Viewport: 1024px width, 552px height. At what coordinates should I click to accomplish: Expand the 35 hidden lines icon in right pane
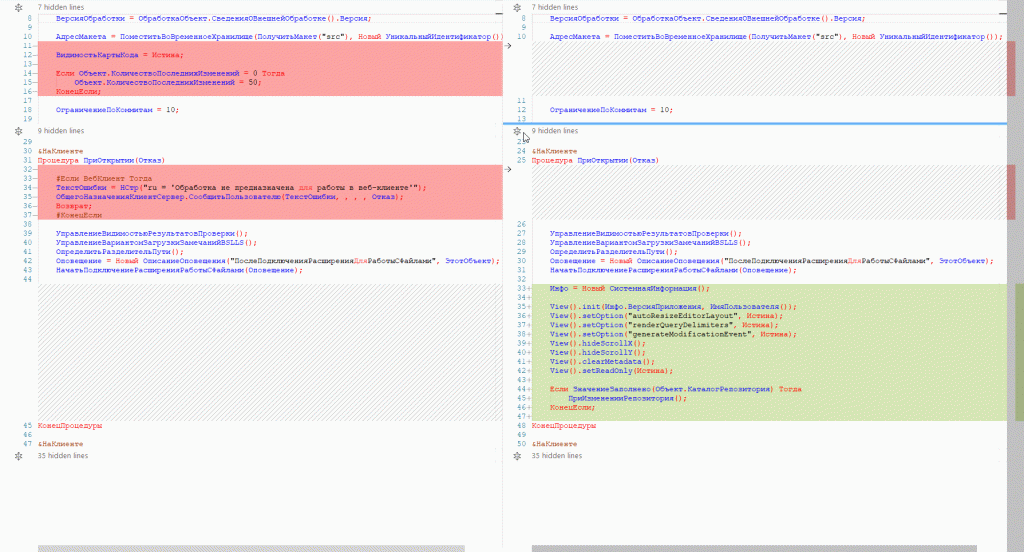517,456
